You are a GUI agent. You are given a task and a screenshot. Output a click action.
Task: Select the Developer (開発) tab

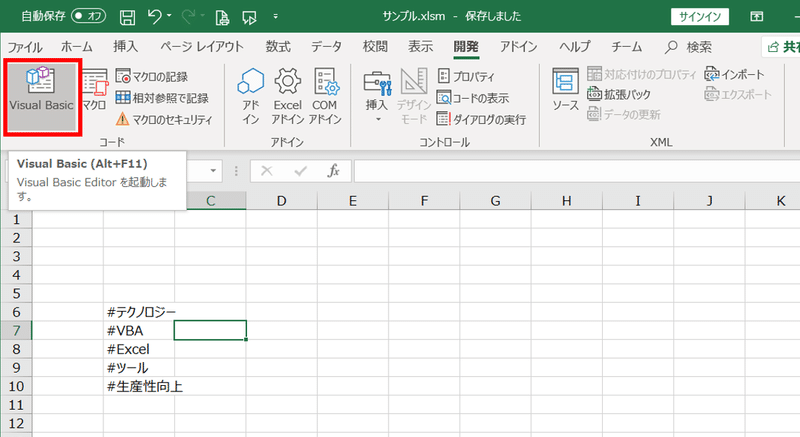(x=466, y=47)
